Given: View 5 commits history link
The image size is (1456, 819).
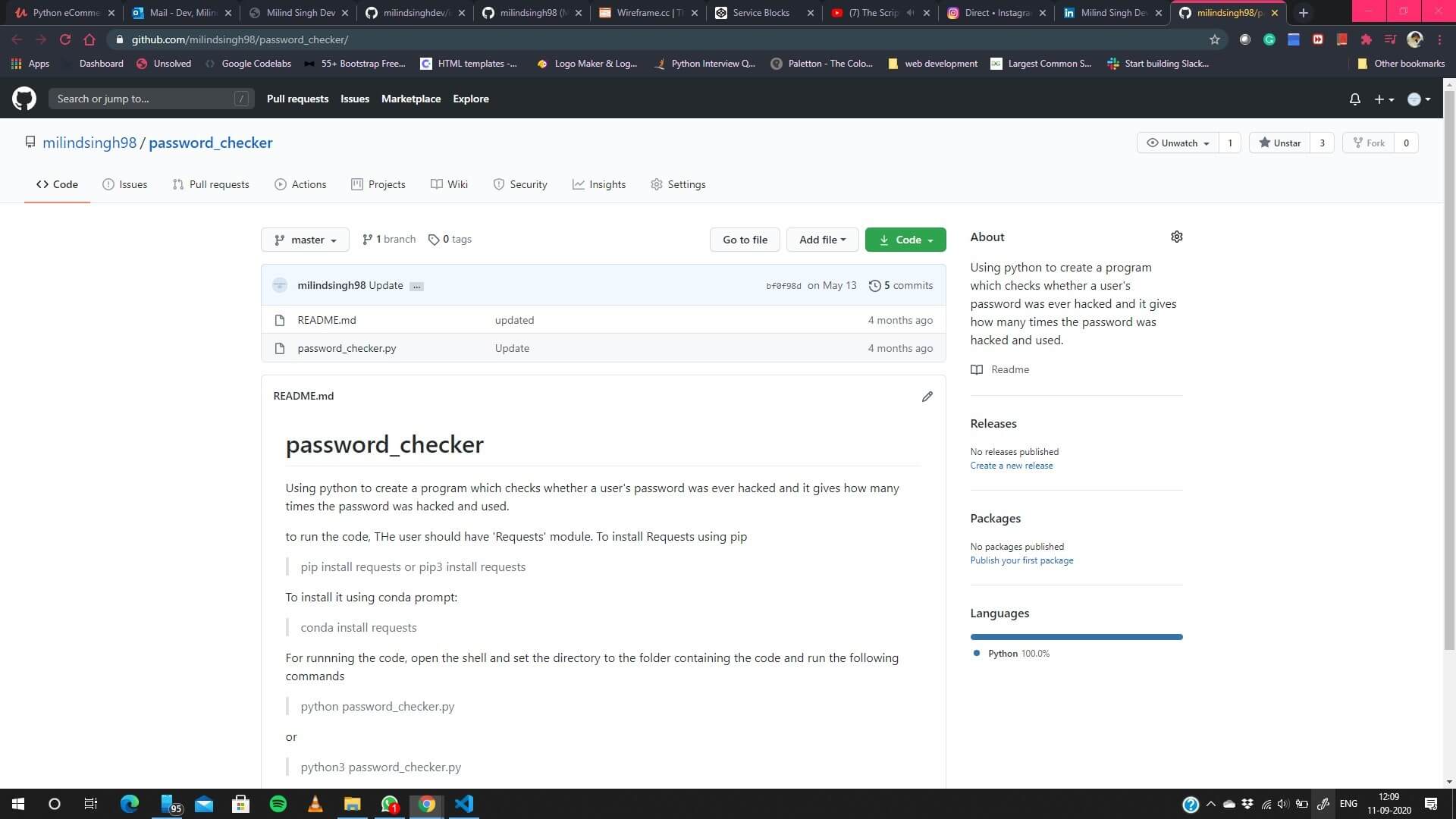Looking at the screenshot, I should tap(901, 286).
